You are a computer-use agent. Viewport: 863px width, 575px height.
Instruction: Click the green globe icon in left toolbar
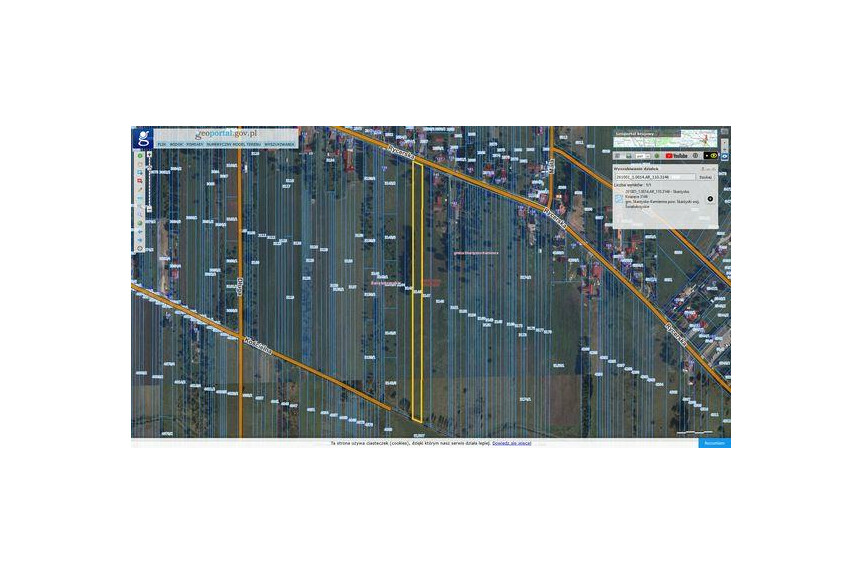[x=140, y=156]
